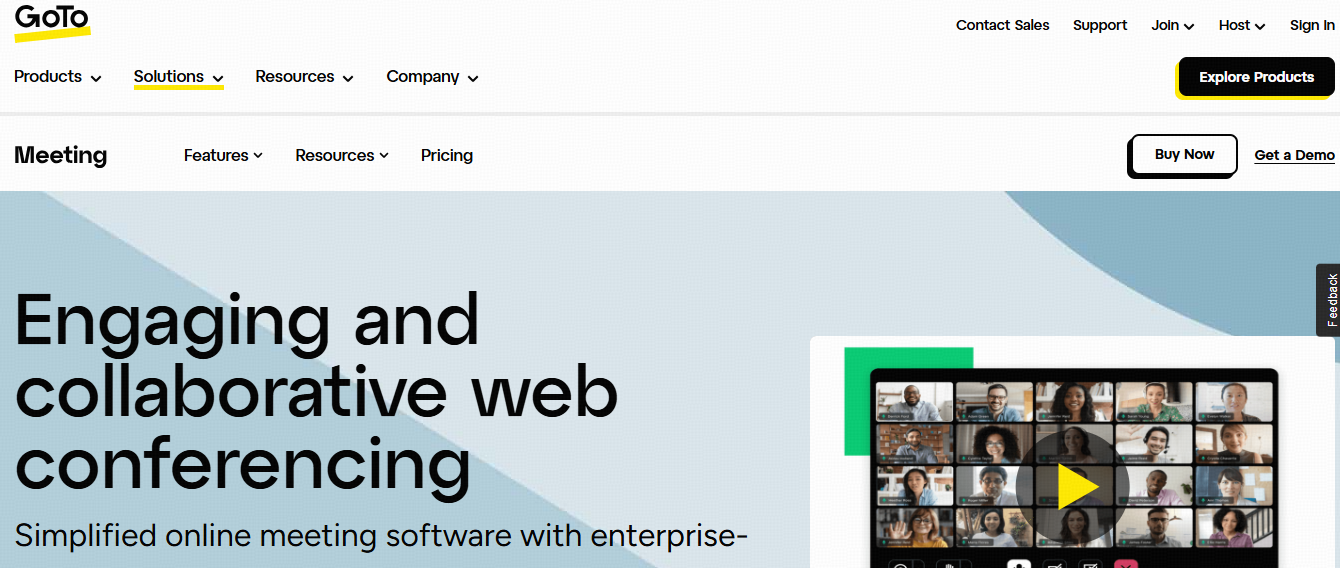Open top navigation Resources menu

304,77
